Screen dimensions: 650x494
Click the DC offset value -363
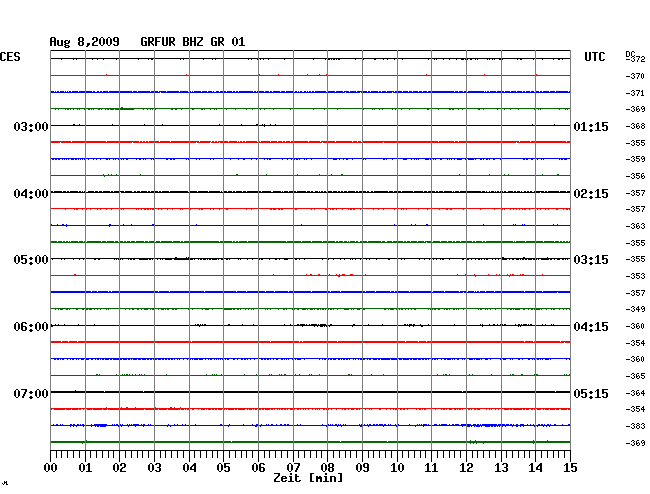click(x=635, y=226)
